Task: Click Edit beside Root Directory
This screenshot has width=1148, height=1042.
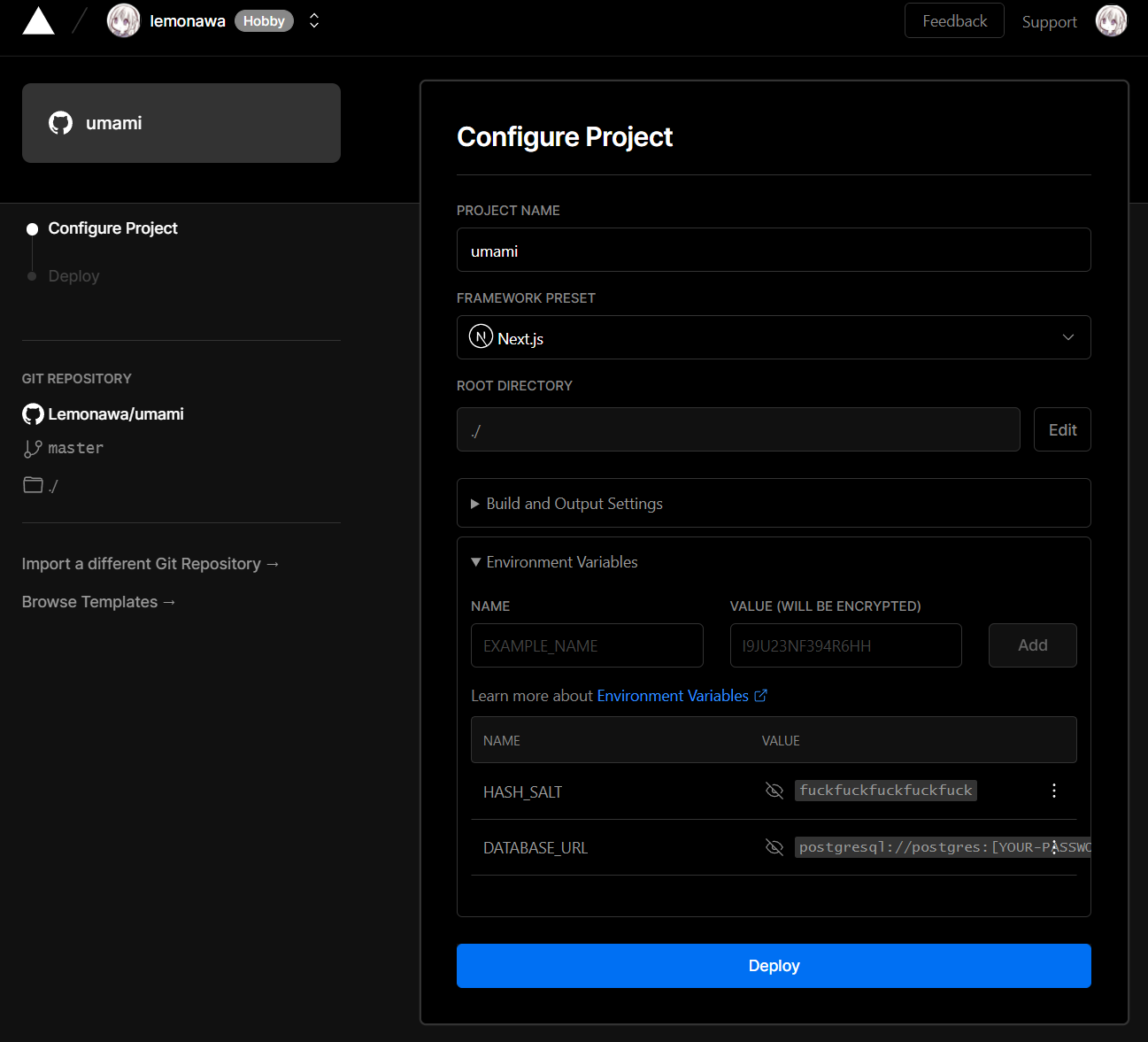Action: [x=1062, y=429]
